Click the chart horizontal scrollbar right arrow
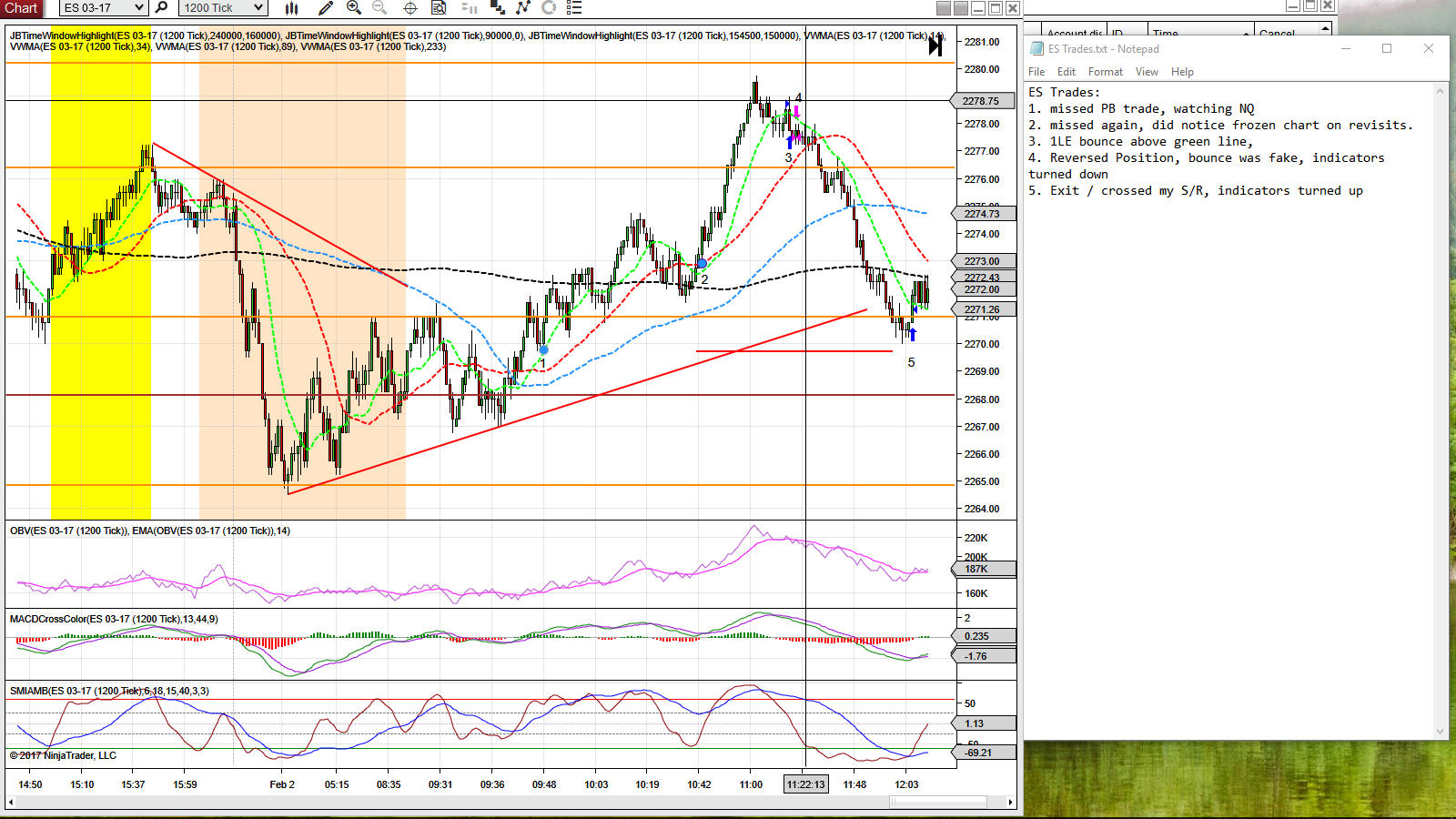This screenshot has width=1456, height=819. 1010,802
